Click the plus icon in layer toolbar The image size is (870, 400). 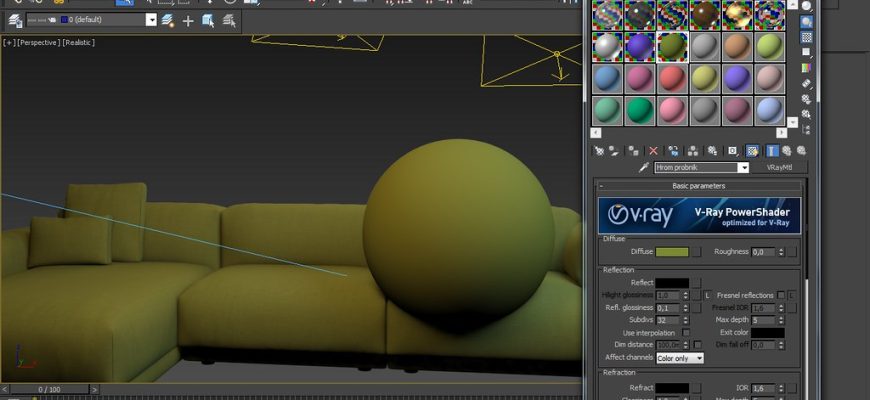(187, 20)
